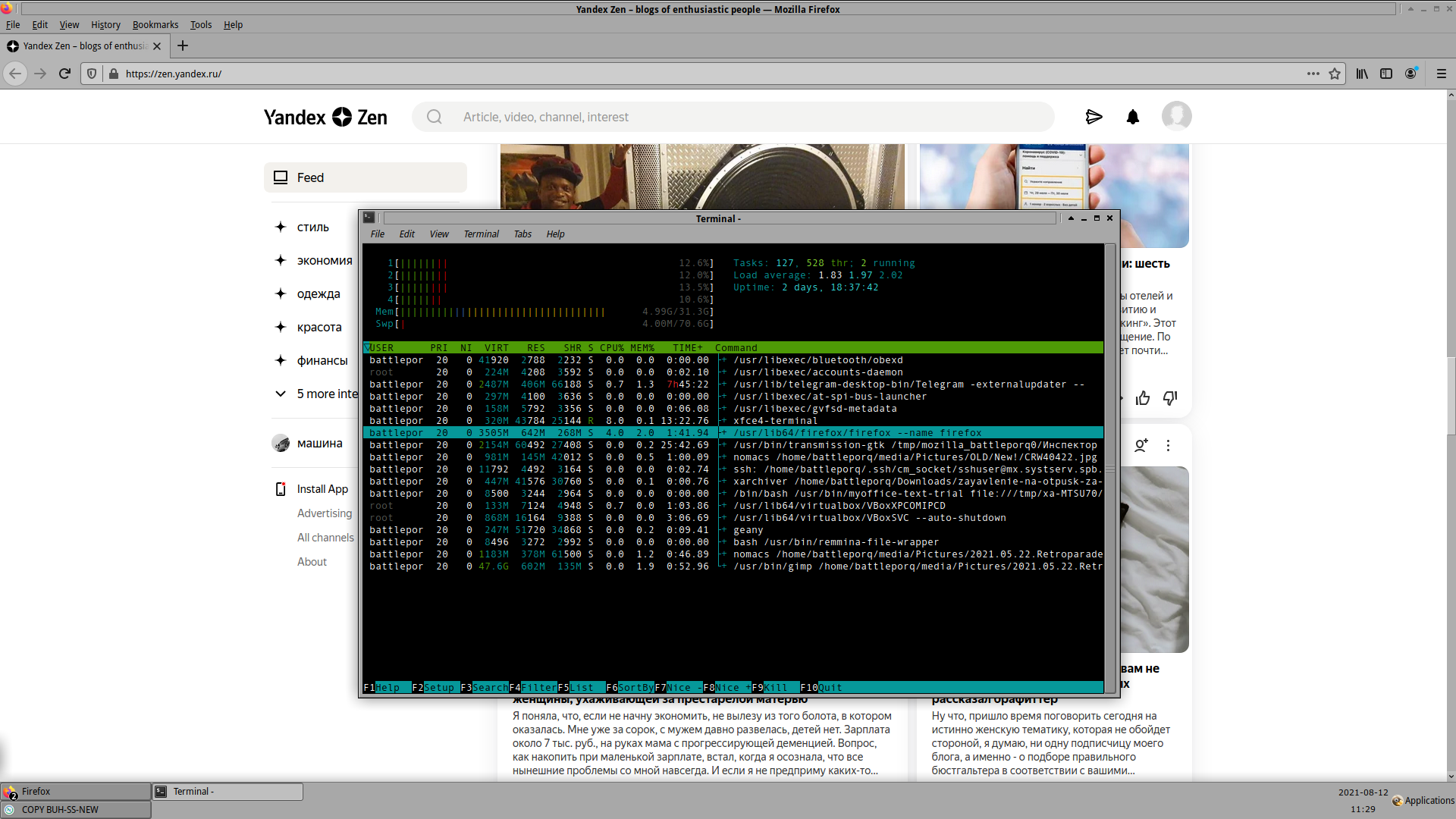Click the search magnifier icon in Zen

[x=434, y=117]
